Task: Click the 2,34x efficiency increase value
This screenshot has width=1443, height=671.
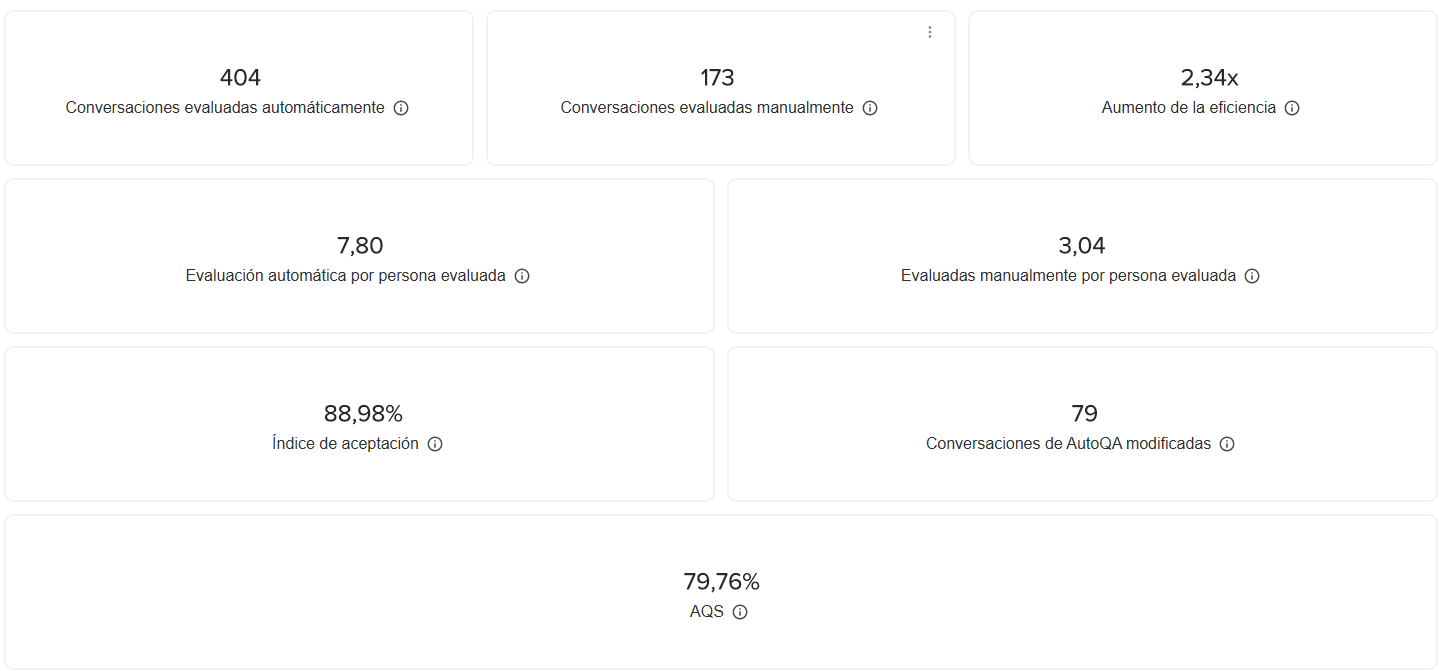Action: coord(1209,78)
